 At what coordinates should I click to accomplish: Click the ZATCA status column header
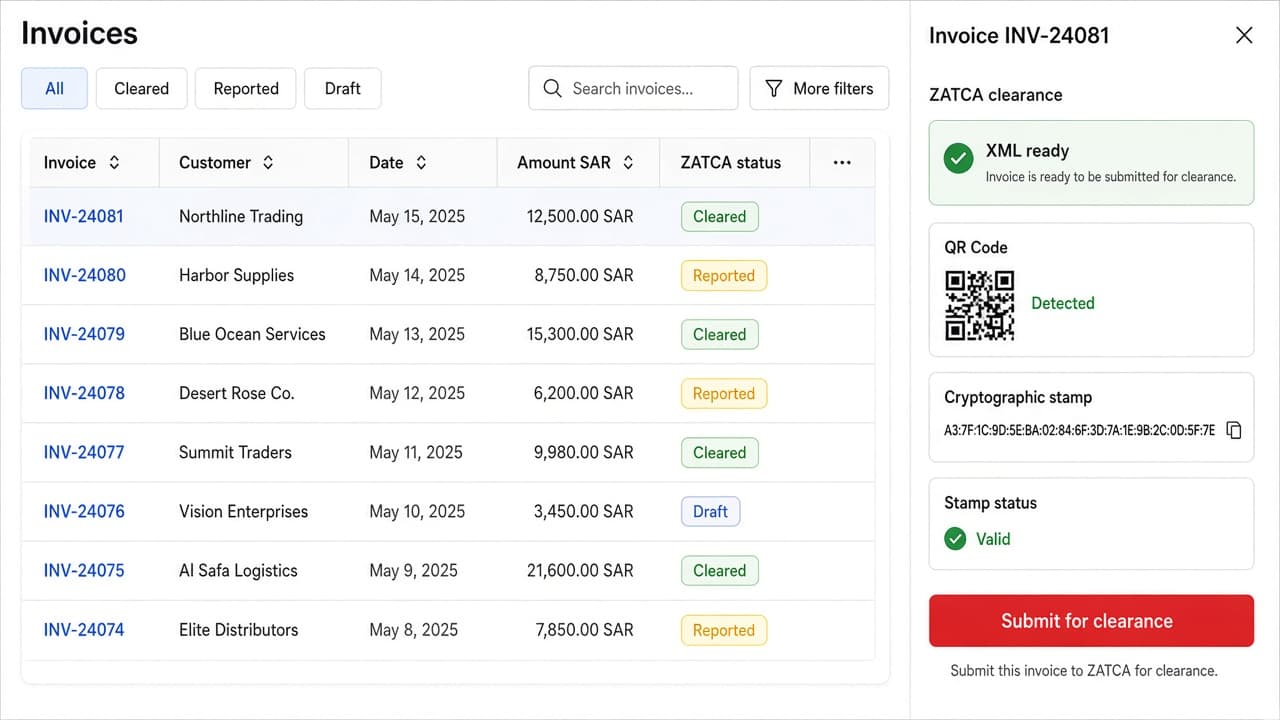[x=731, y=162]
